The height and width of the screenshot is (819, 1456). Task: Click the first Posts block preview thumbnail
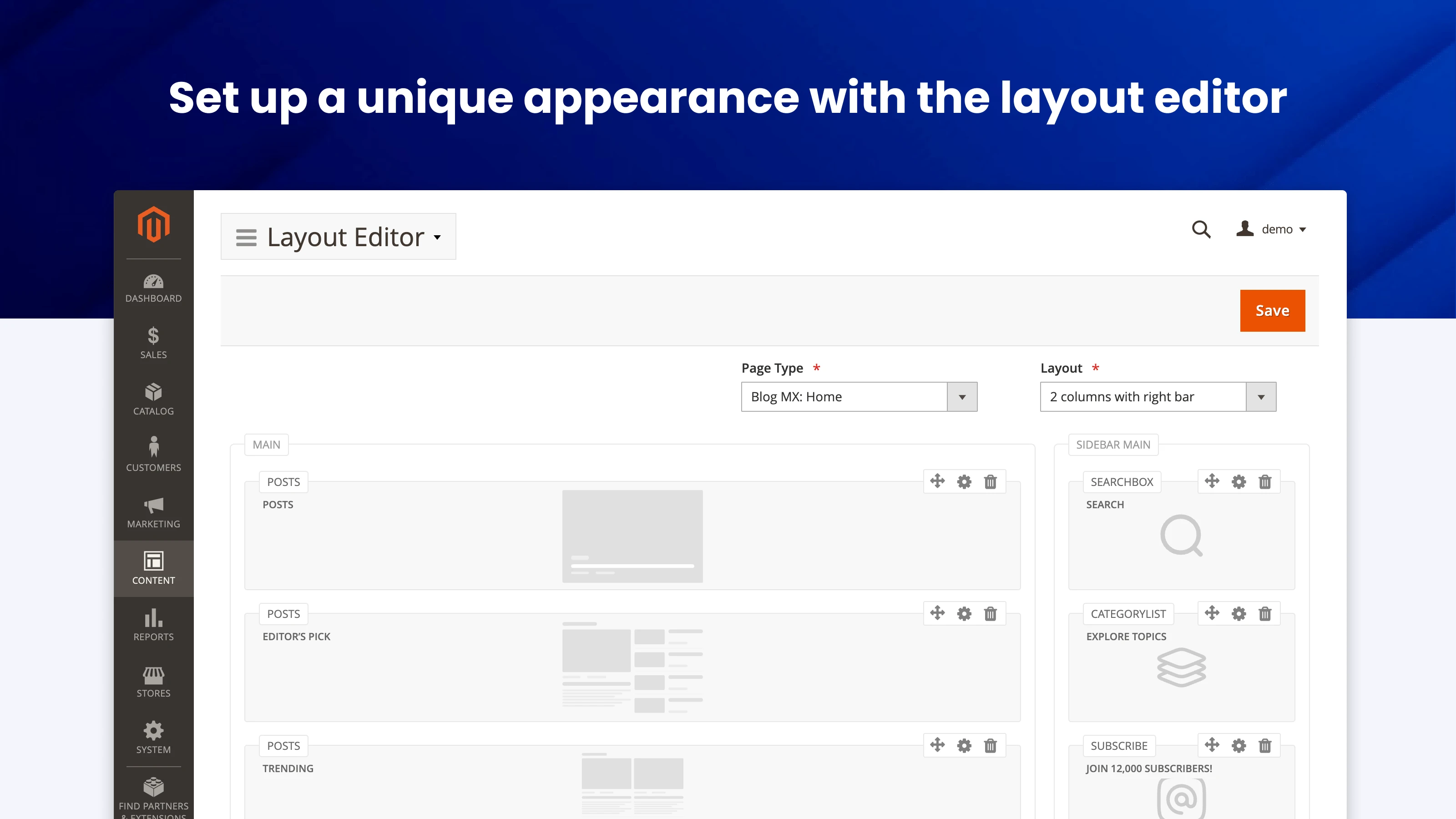(x=632, y=536)
